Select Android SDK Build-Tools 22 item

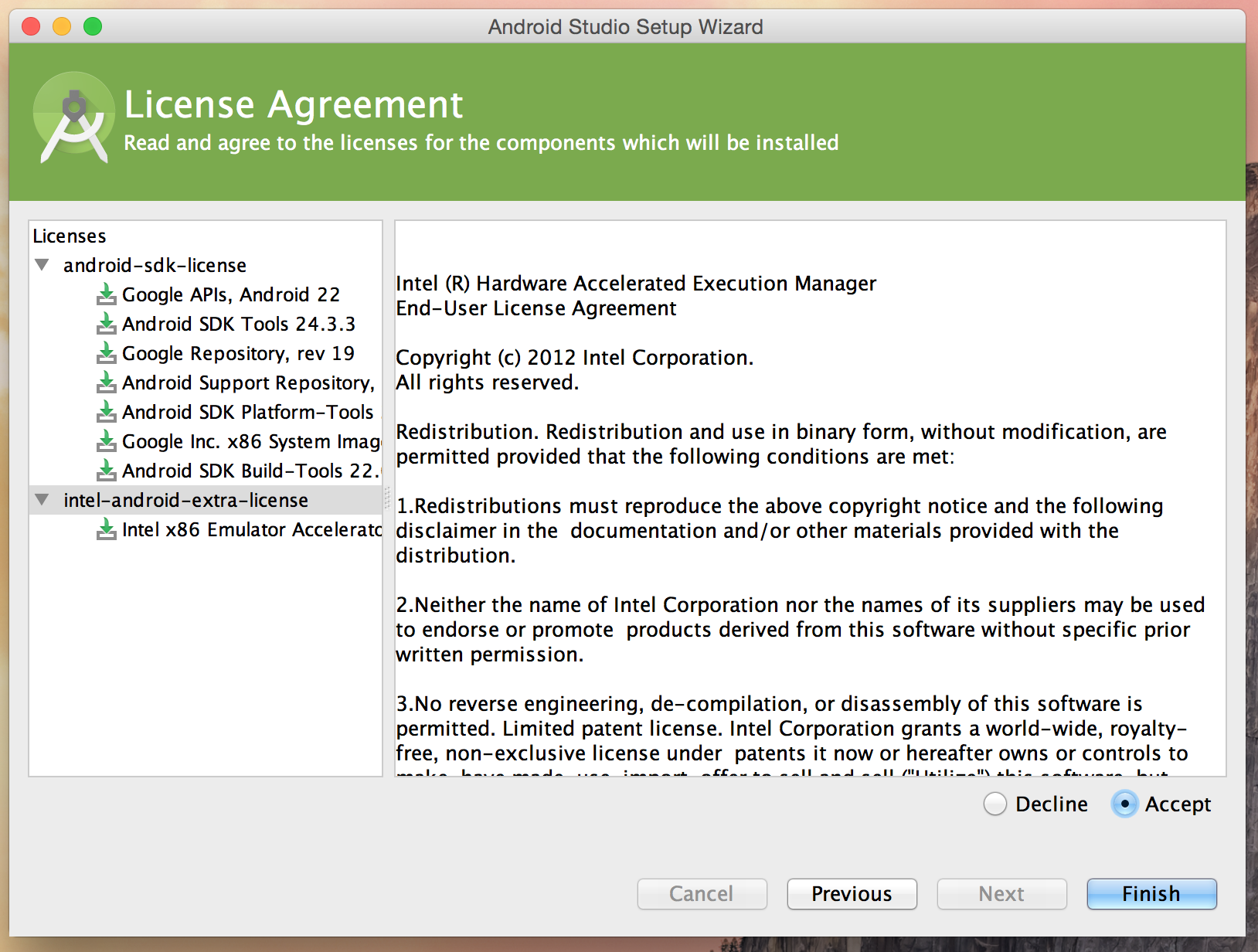[x=251, y=471]
